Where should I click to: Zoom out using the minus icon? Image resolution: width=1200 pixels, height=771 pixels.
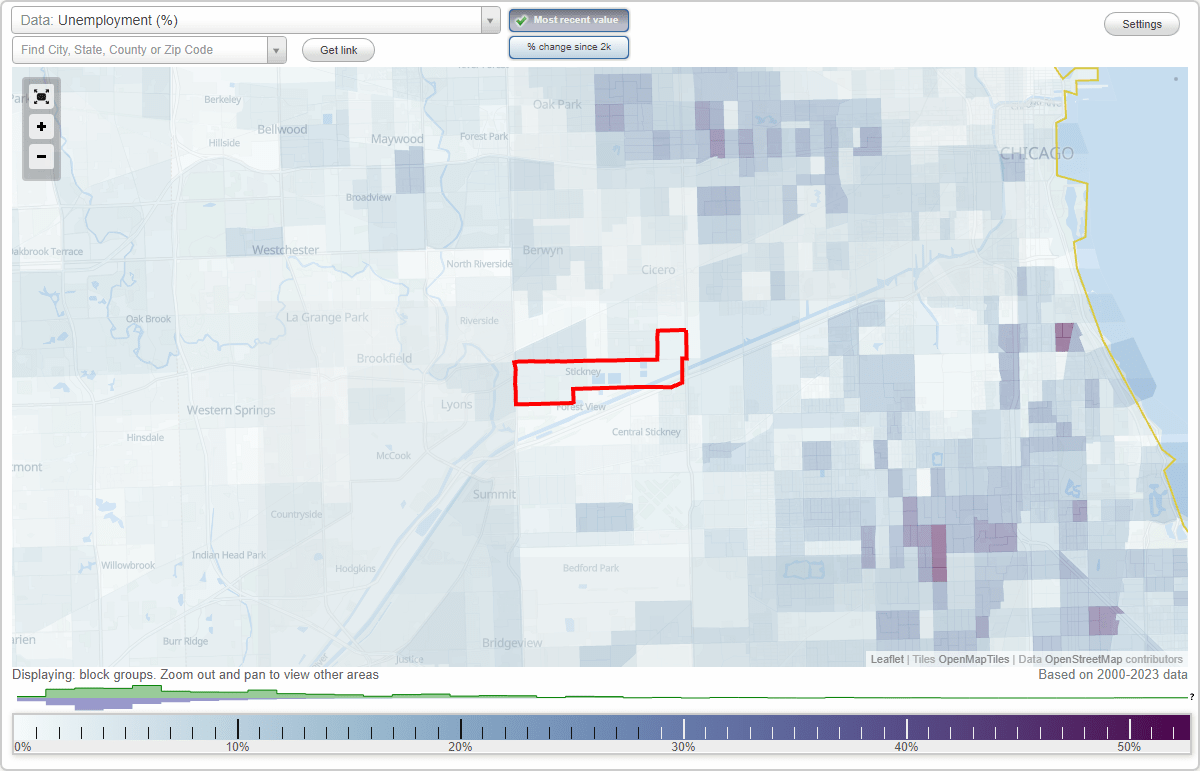[x=41, y=157]
